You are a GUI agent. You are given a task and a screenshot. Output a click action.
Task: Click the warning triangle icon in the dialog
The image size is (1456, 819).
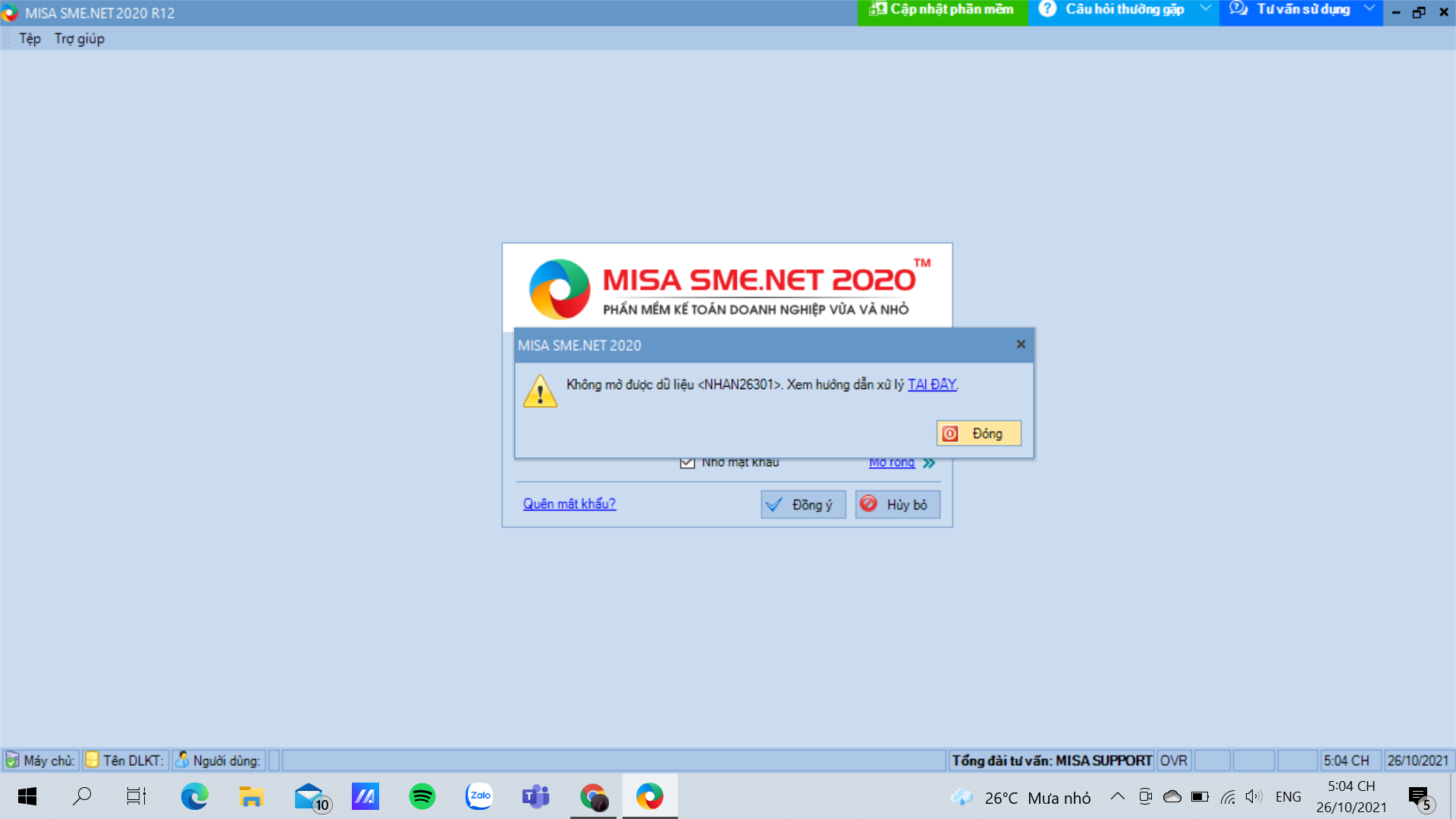540,391
